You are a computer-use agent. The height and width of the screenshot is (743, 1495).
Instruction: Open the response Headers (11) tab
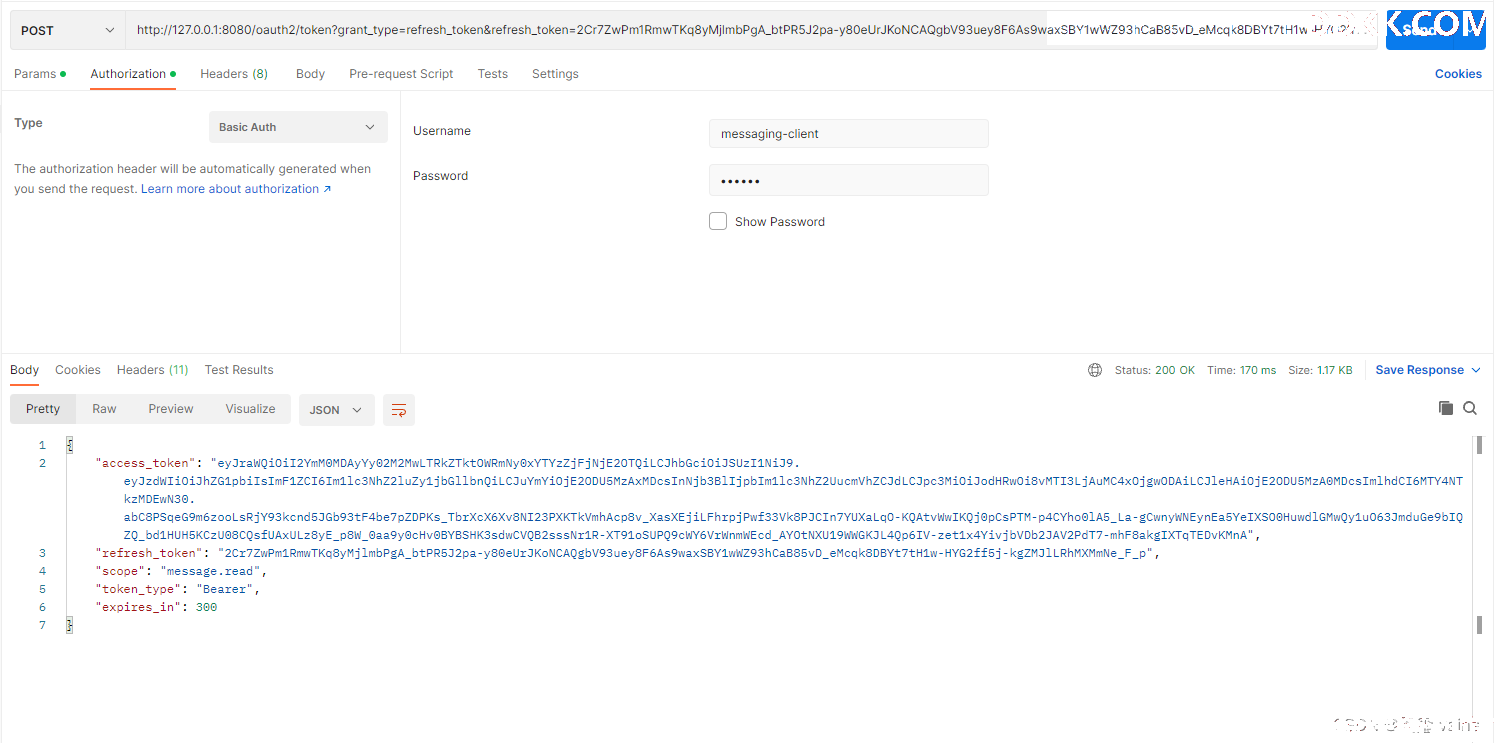coord(152,370)
